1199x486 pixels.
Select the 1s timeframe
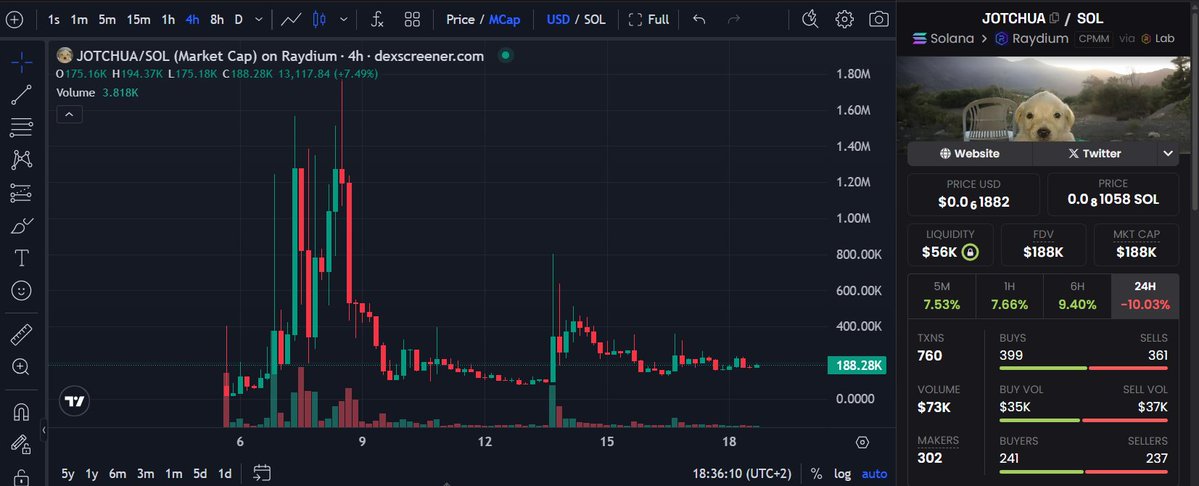54,20
